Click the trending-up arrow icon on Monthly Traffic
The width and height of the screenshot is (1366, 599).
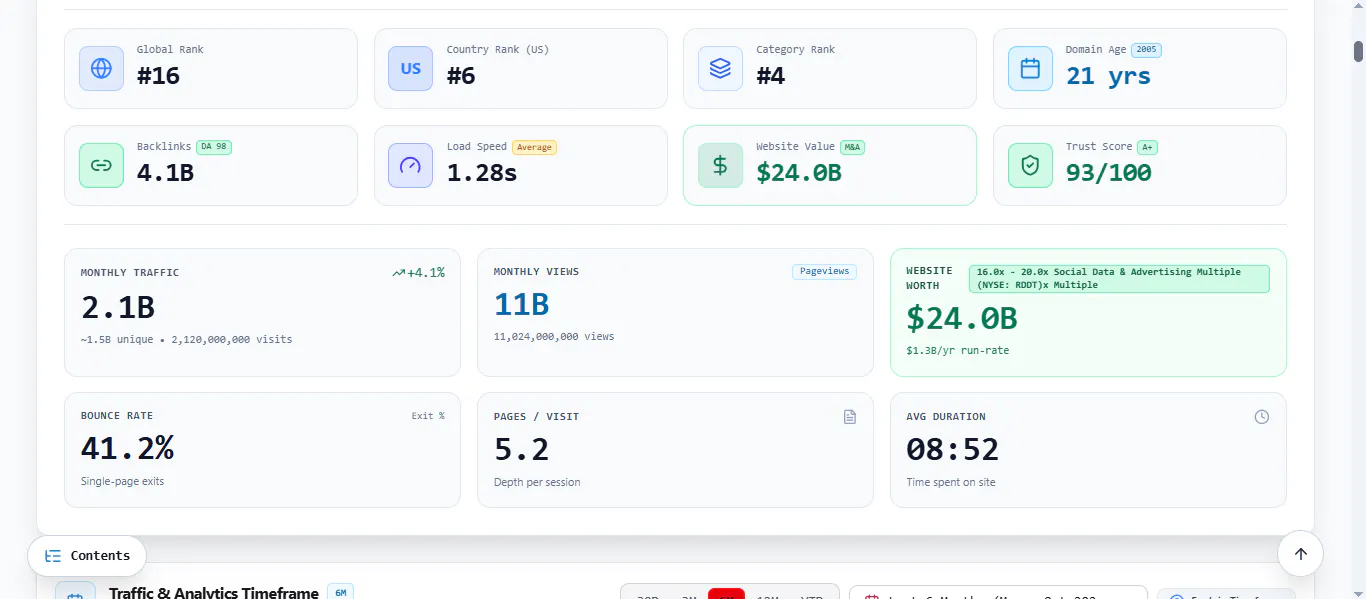tap(398, 272)
